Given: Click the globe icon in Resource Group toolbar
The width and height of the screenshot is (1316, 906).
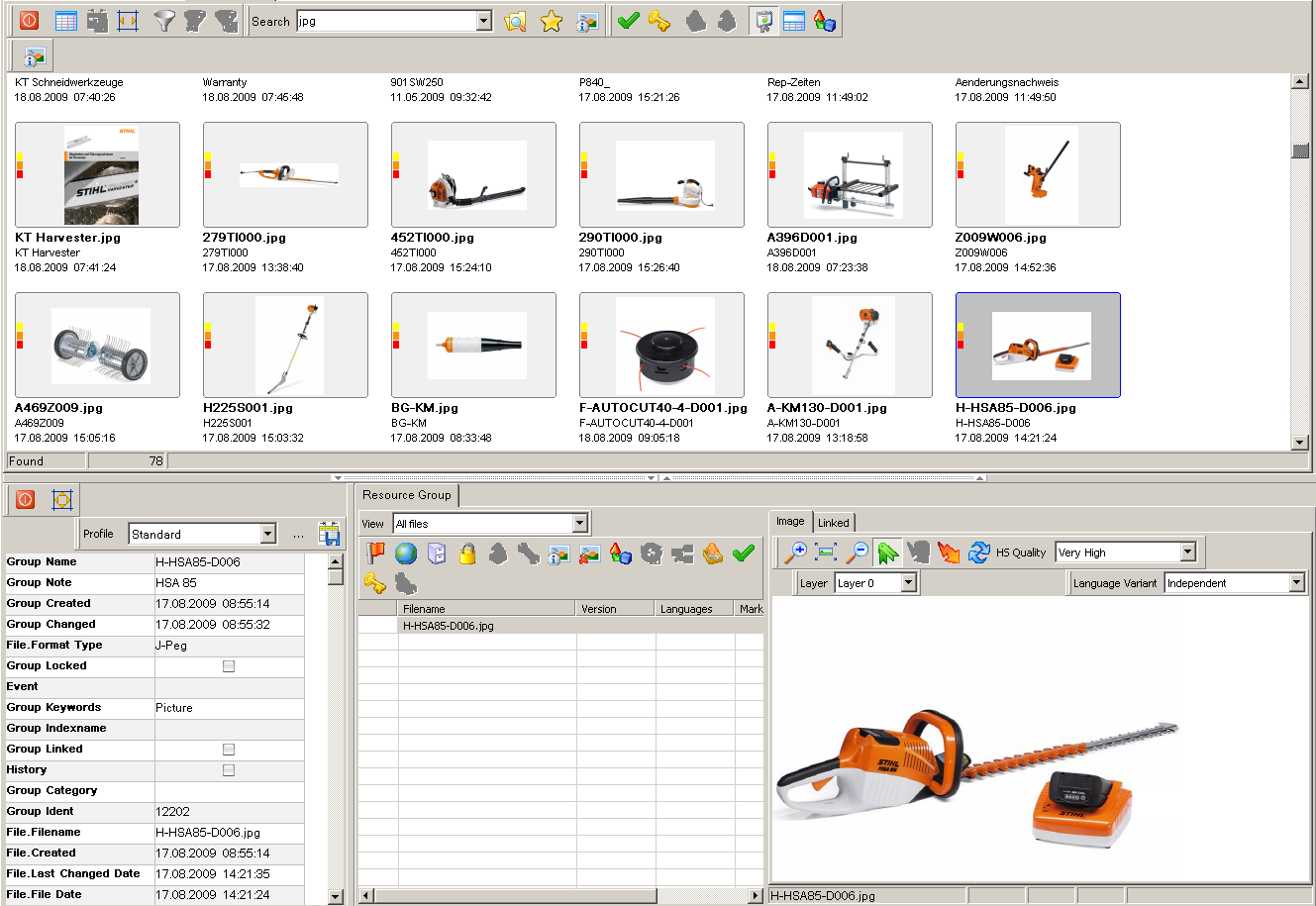Looking at the screenshot, I should point(406,554).
